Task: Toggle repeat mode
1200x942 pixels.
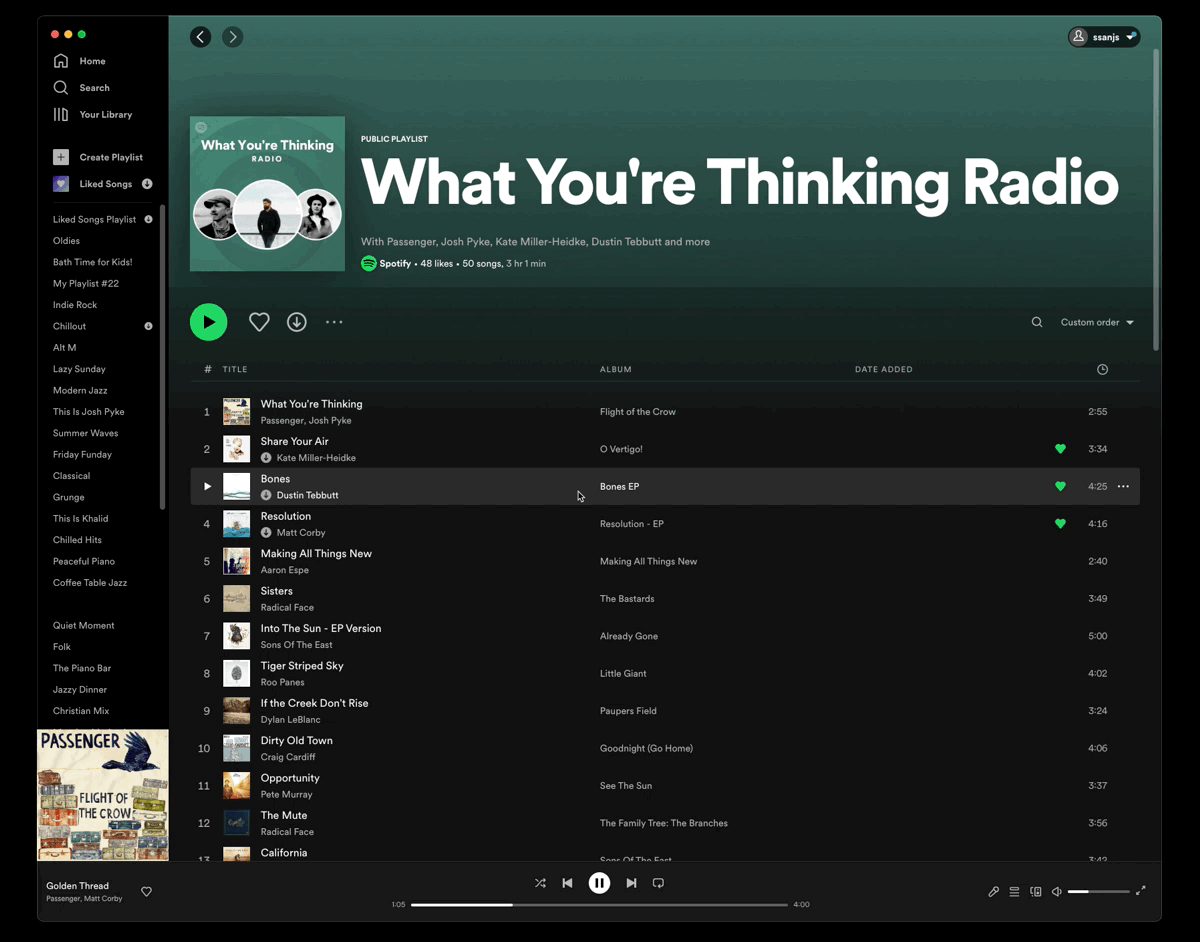Action: coord(658,883)
